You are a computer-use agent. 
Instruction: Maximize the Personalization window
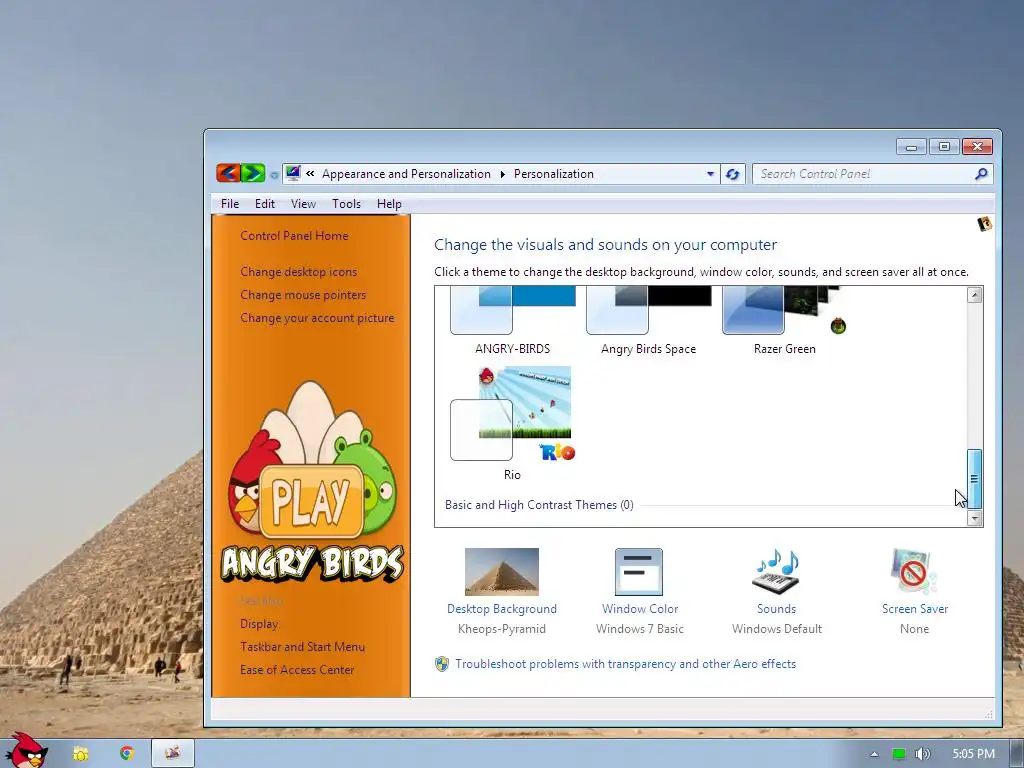(944, 147)
